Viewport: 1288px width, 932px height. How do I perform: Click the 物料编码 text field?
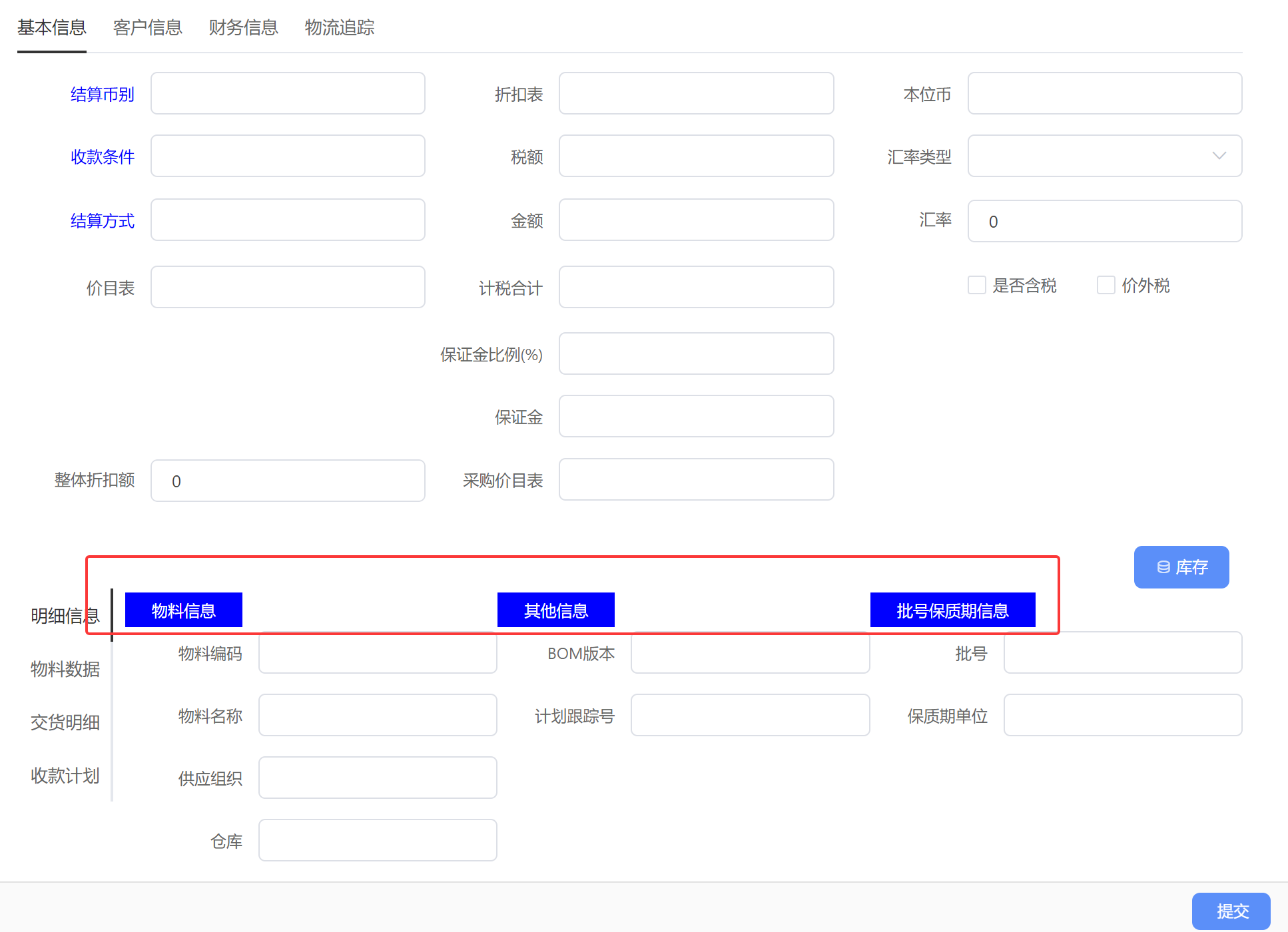(378, 653)
